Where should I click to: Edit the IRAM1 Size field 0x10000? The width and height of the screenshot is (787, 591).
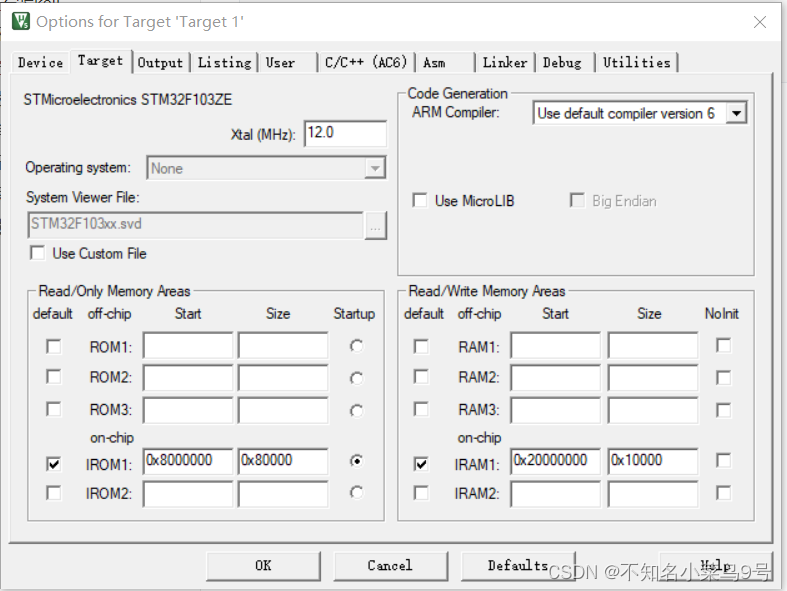[653, 461]
